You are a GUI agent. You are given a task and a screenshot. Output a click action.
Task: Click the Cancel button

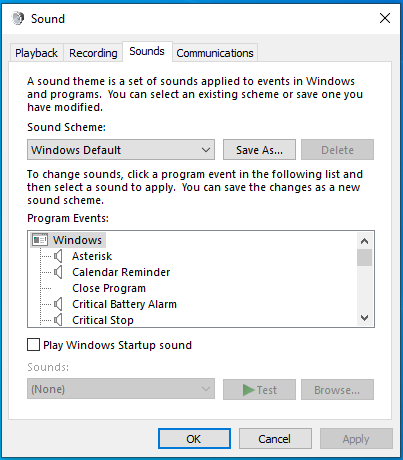coord(275,439)
